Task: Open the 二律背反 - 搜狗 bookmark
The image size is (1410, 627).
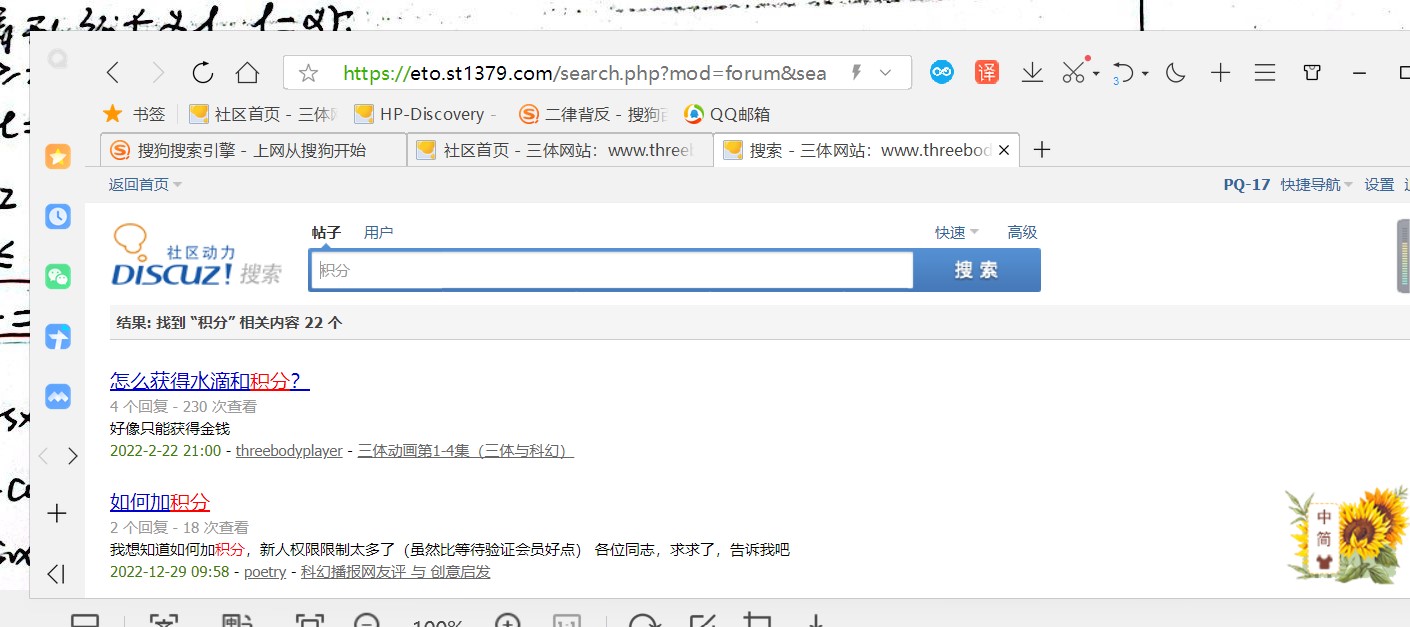Action: click(594, 114)
